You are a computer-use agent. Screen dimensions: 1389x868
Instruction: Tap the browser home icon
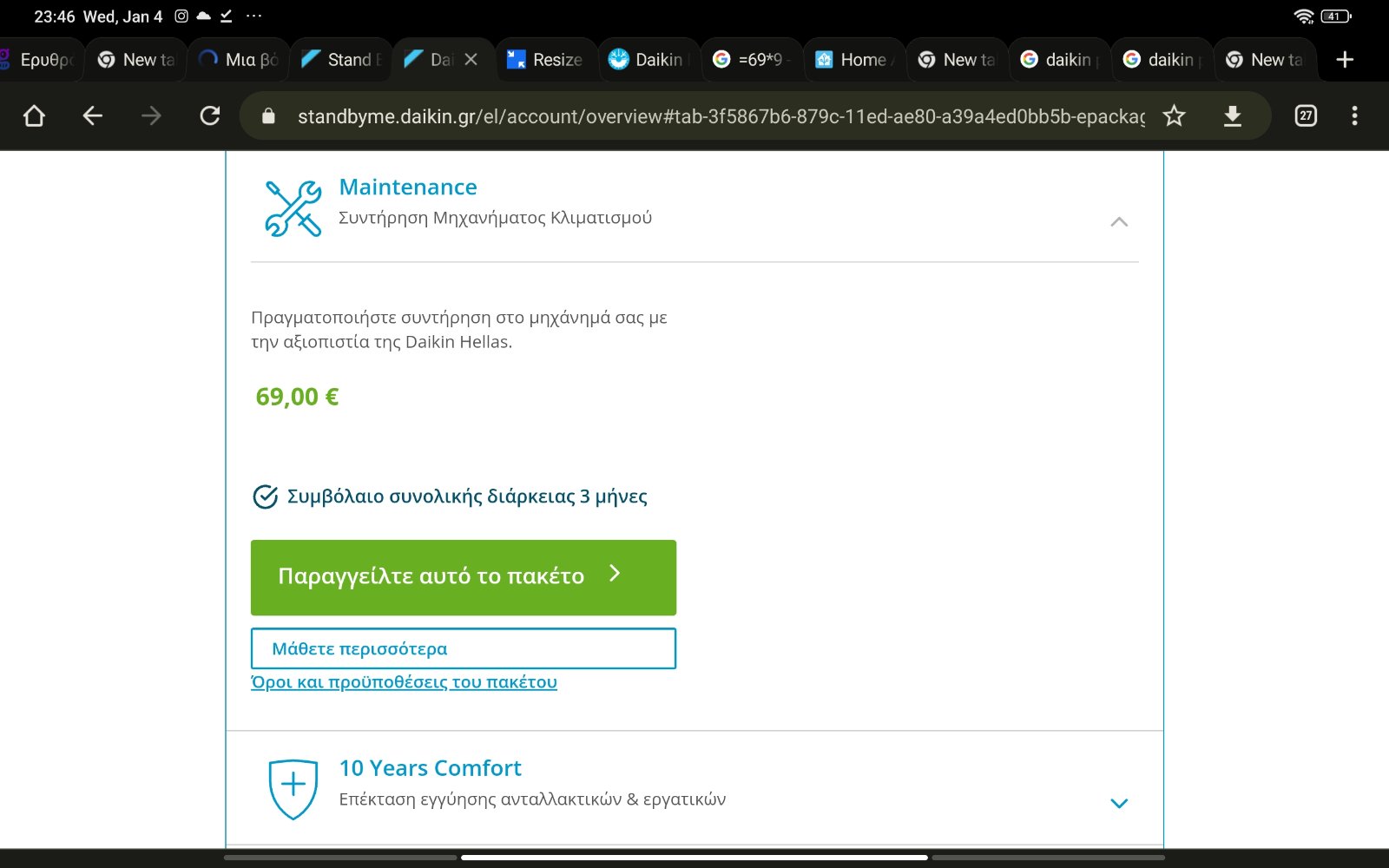pyautogui.click(x=34, y=115)
